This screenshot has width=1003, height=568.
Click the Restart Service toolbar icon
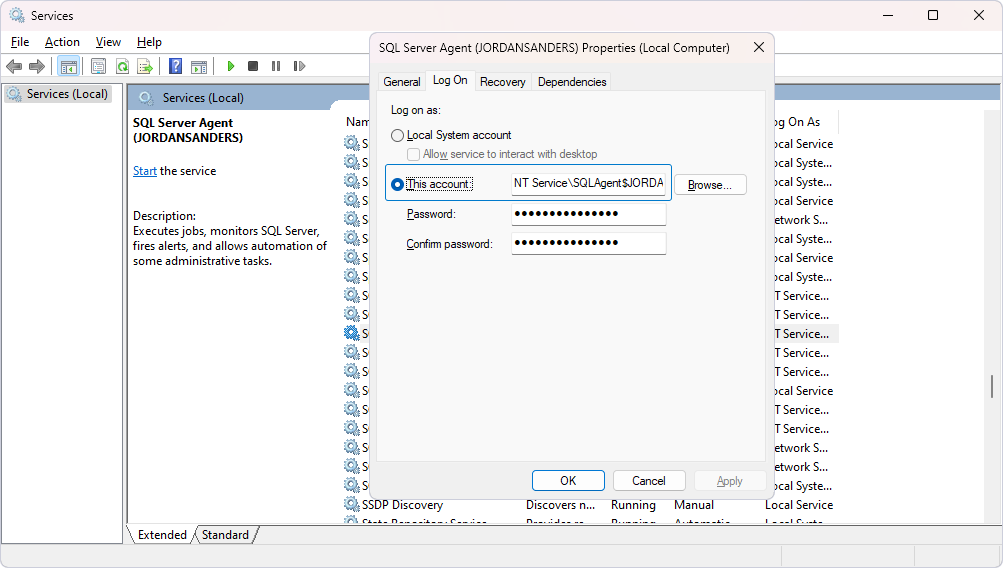(299, 67)
